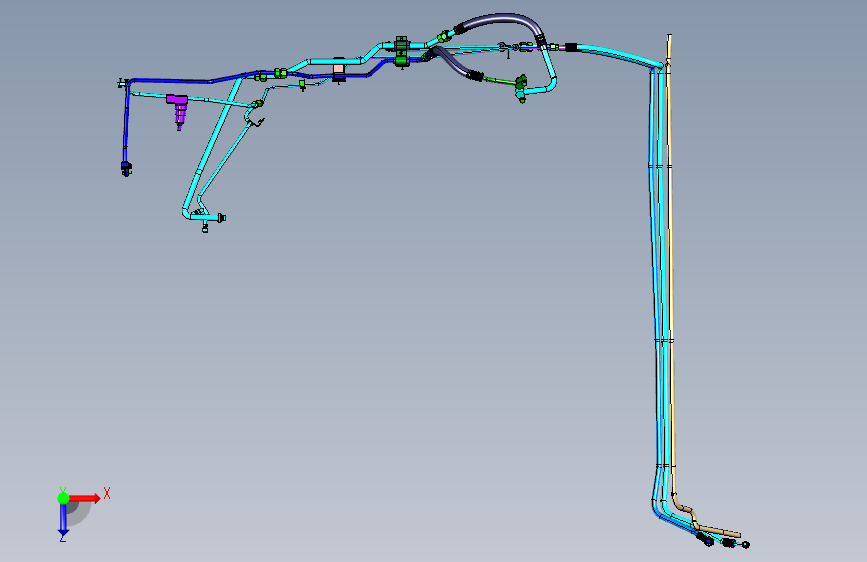This screenshot has height=562, width=867.
Task: Pick the green double clamp joining the pipes
Action: tap(401, 52)
